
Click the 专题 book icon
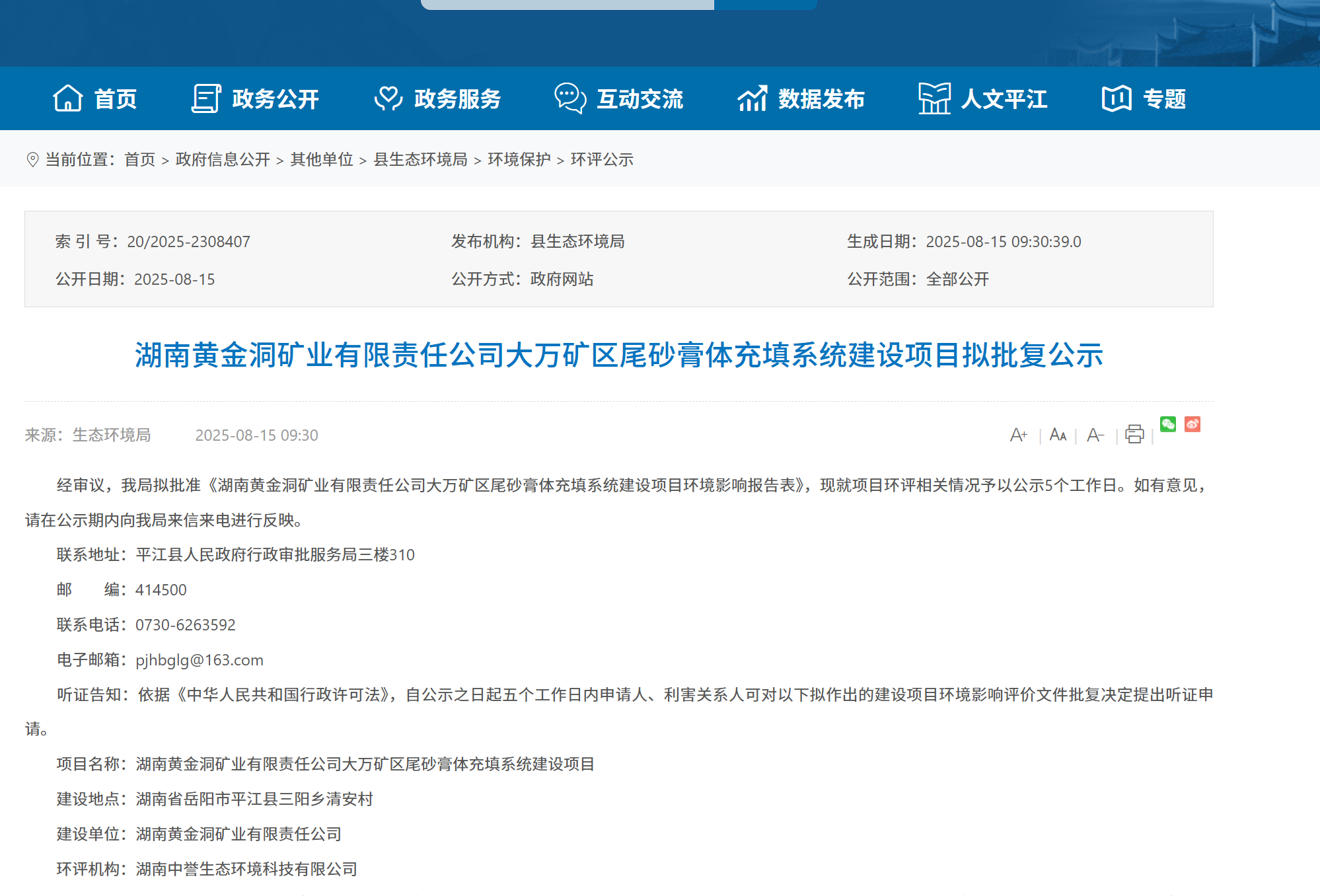(1116, 98)
